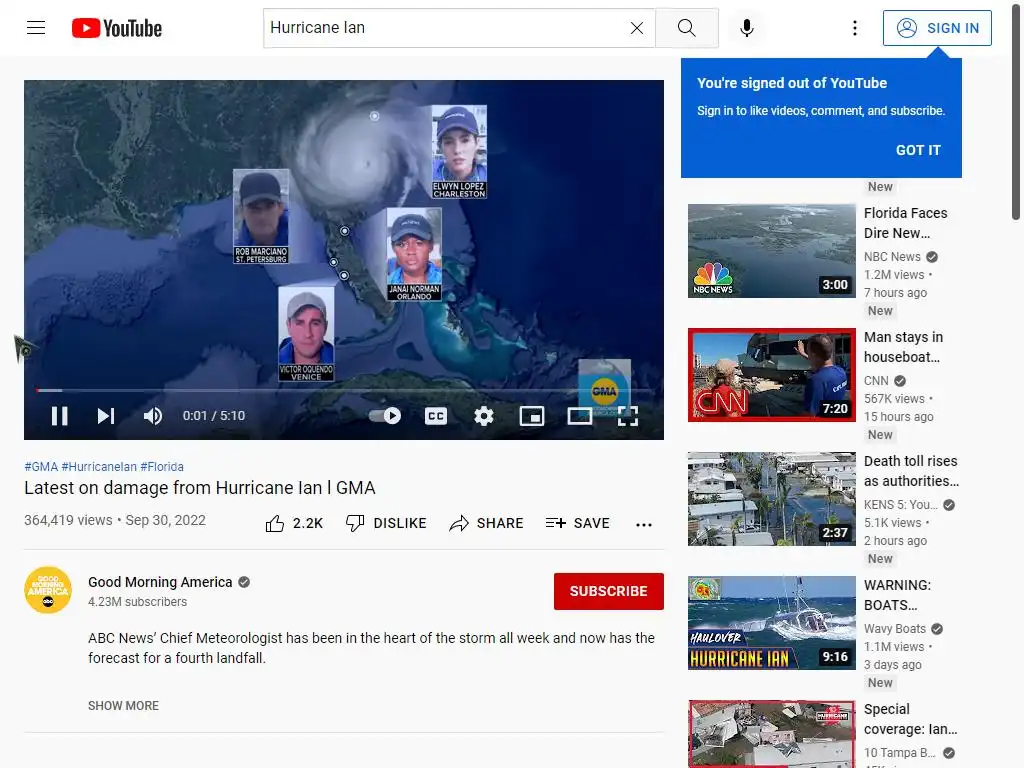Toggle the autoplay switch

[385, 416]
